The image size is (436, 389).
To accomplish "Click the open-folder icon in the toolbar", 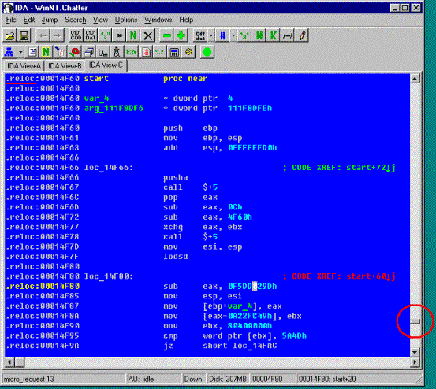I will click(x=10, y=35).
